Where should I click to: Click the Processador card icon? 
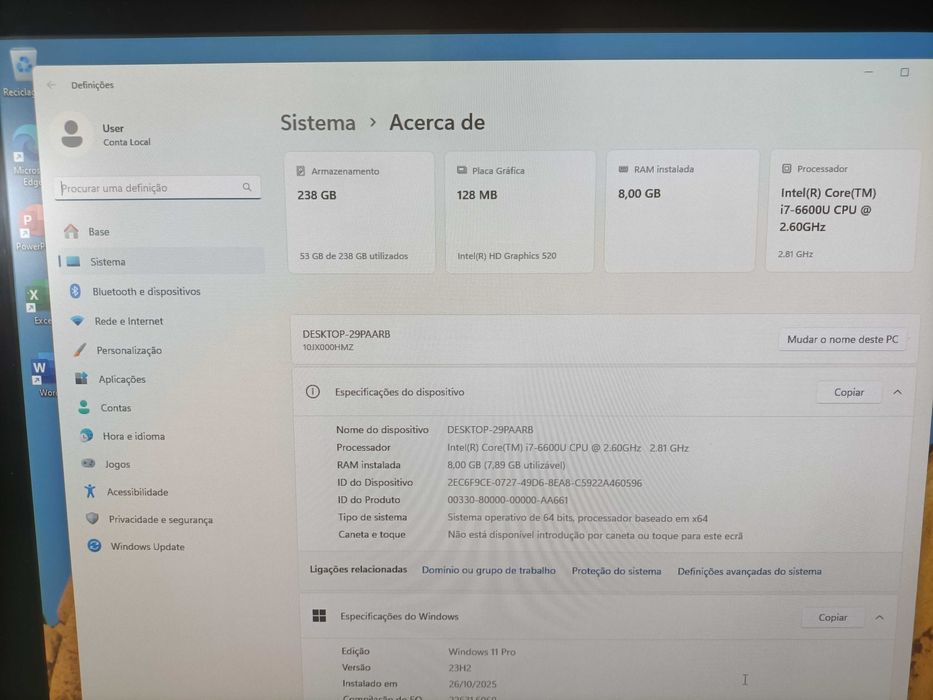coord(786,168)
